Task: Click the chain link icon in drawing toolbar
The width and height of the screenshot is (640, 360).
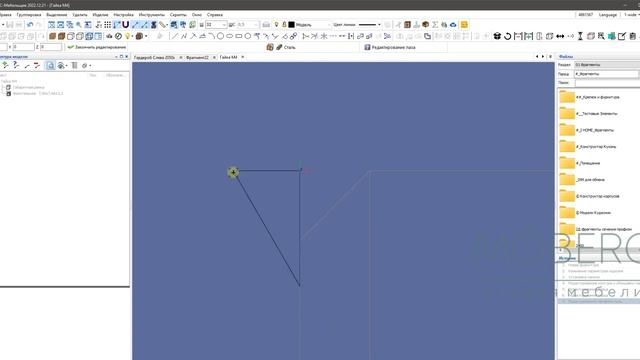Action: tap(293, 36)
